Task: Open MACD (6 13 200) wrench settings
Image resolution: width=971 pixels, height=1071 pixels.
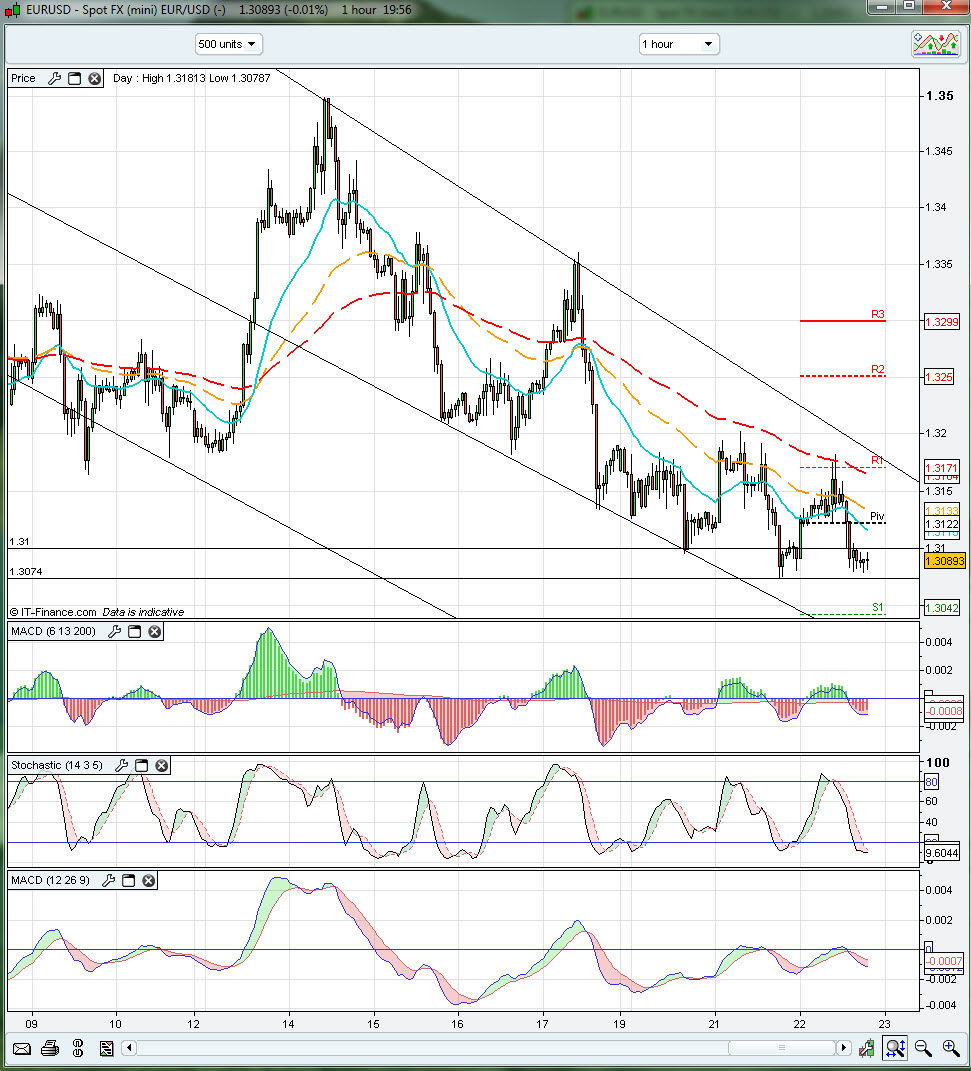Action: [x=115, y=631]
